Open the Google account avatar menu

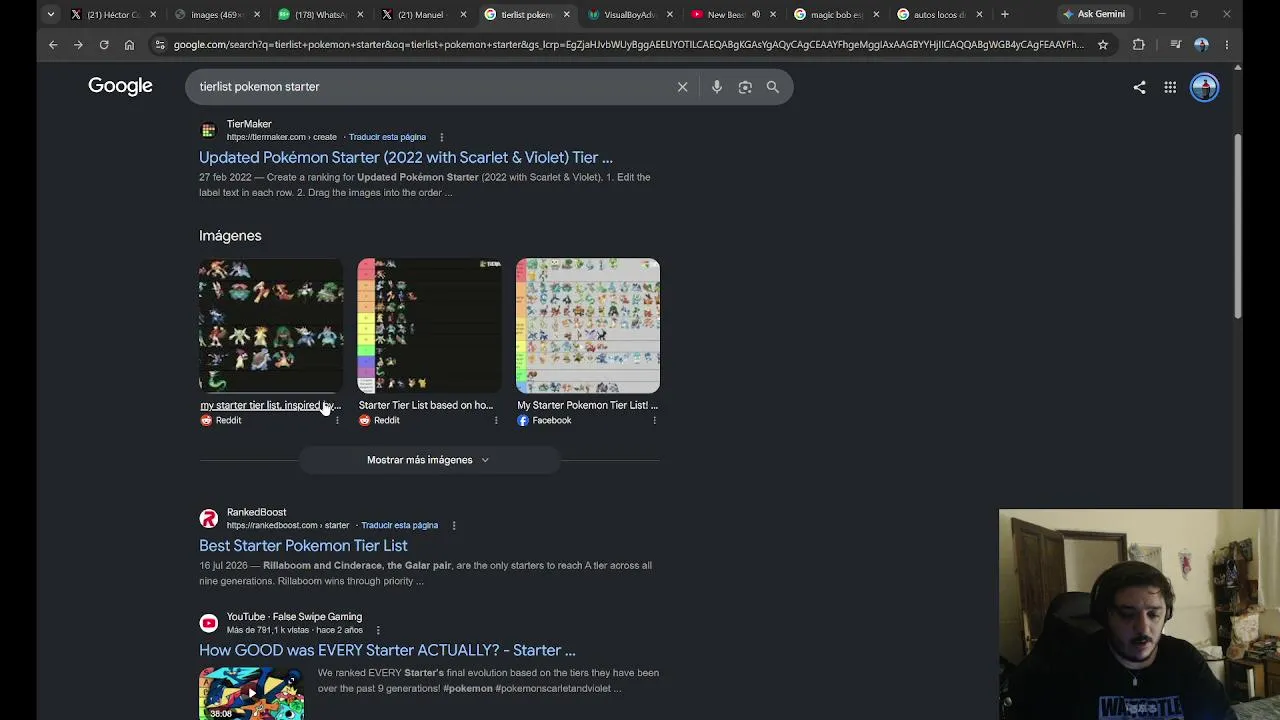[1204, 87]
